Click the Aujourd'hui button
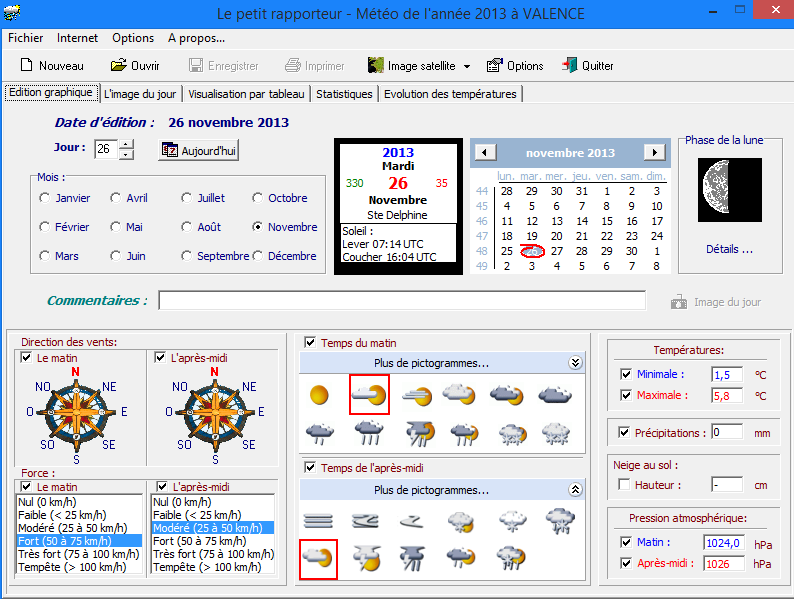This screenshot has height=599, width=794. tap(198, 150)
